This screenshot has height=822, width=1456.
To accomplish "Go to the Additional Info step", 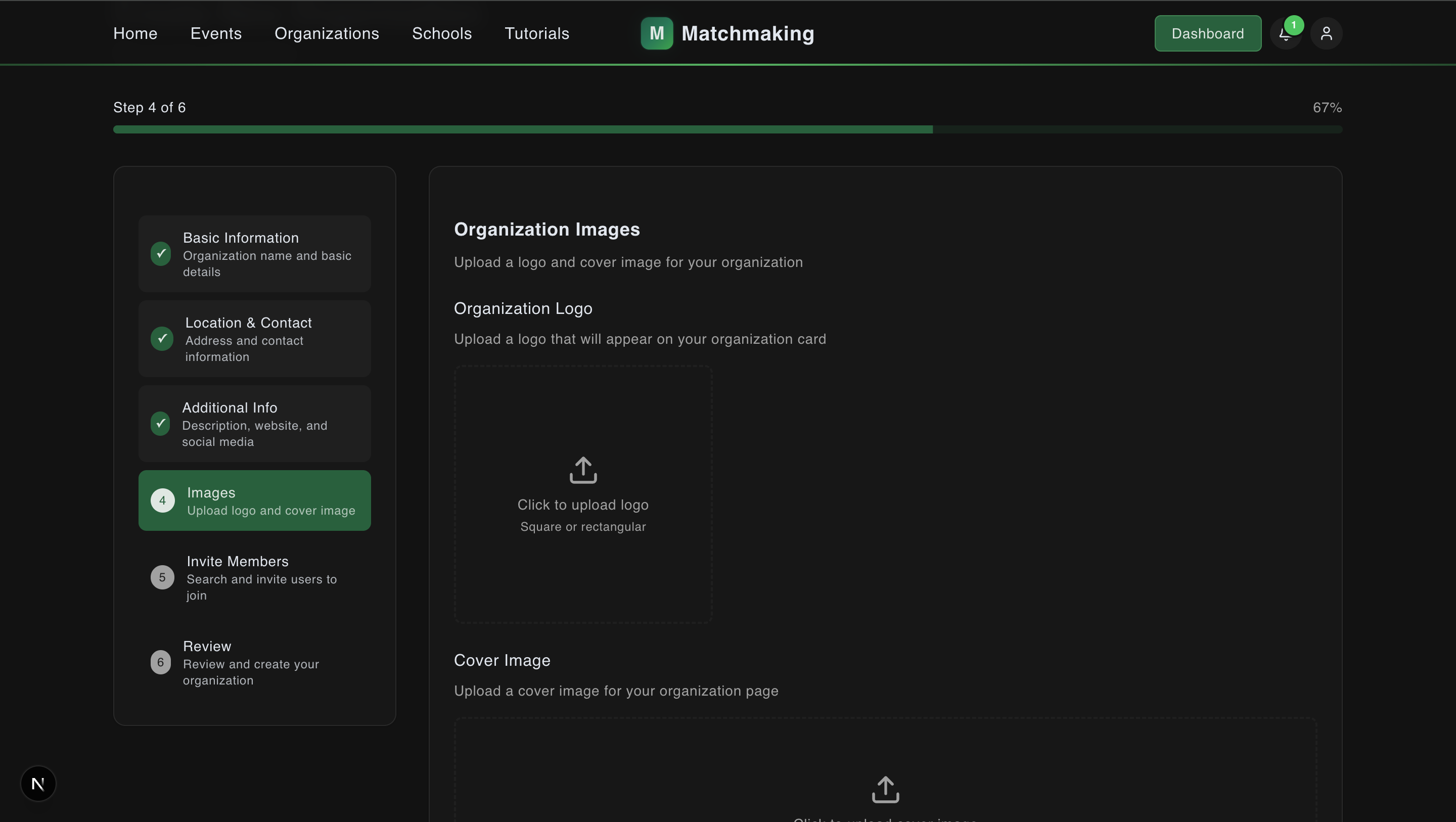I will coord(254,424).
